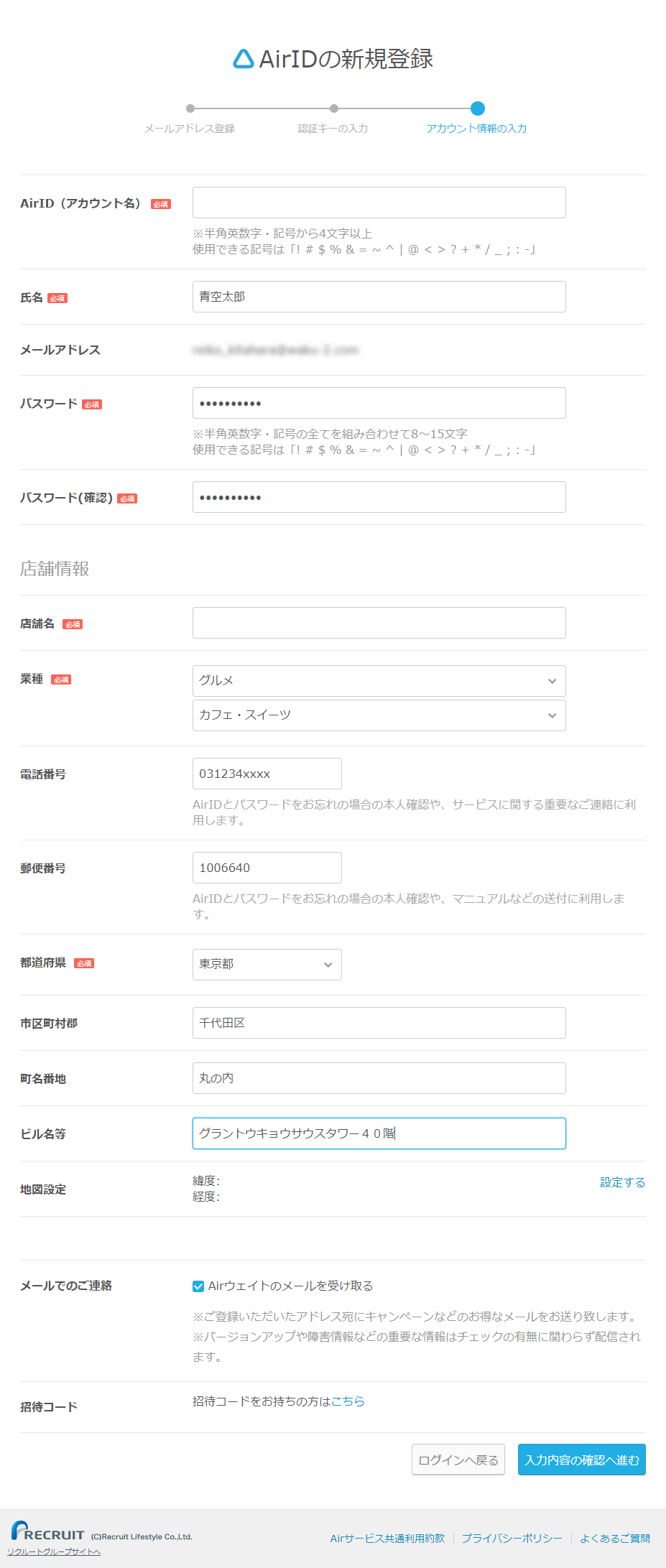Screen dimensions: 666x1568
Task: Open the こちら invitation code link
Action: [x=348, y=1401]
